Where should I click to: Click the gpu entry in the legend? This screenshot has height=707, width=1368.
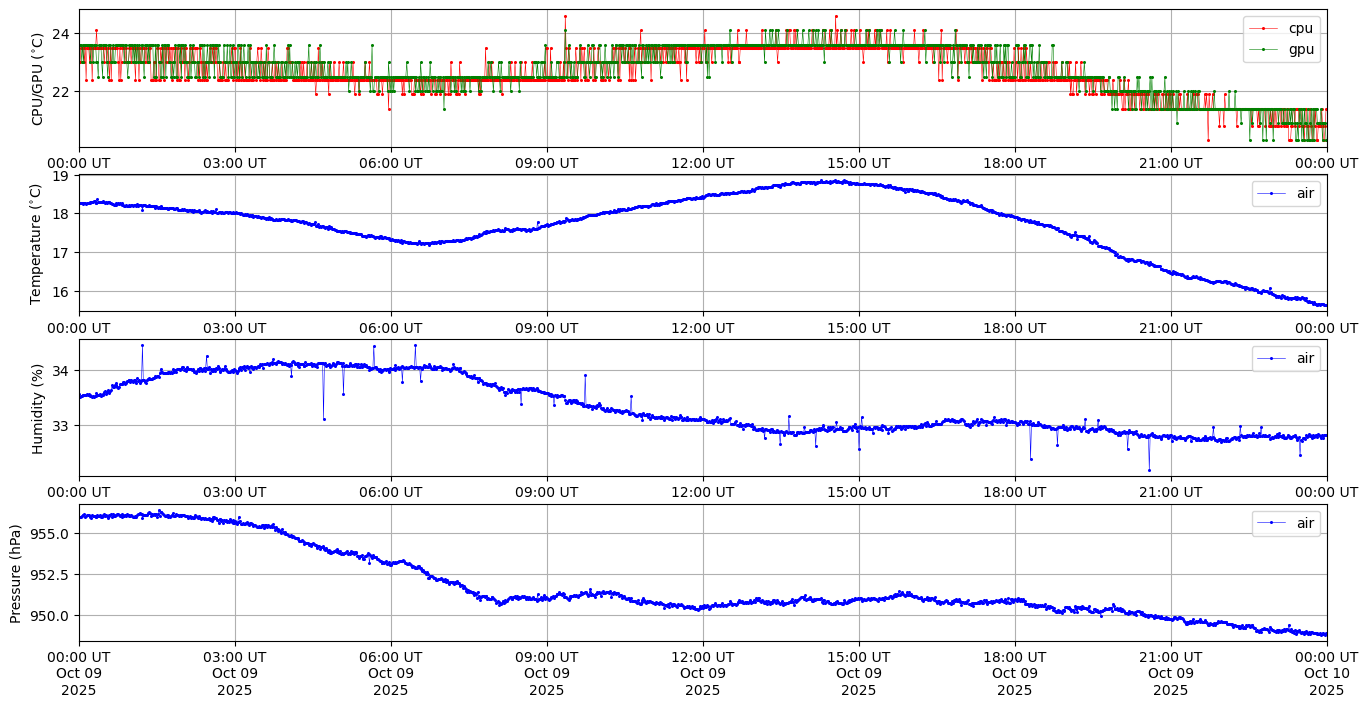pyautogui.click(x=1300, y=48)
